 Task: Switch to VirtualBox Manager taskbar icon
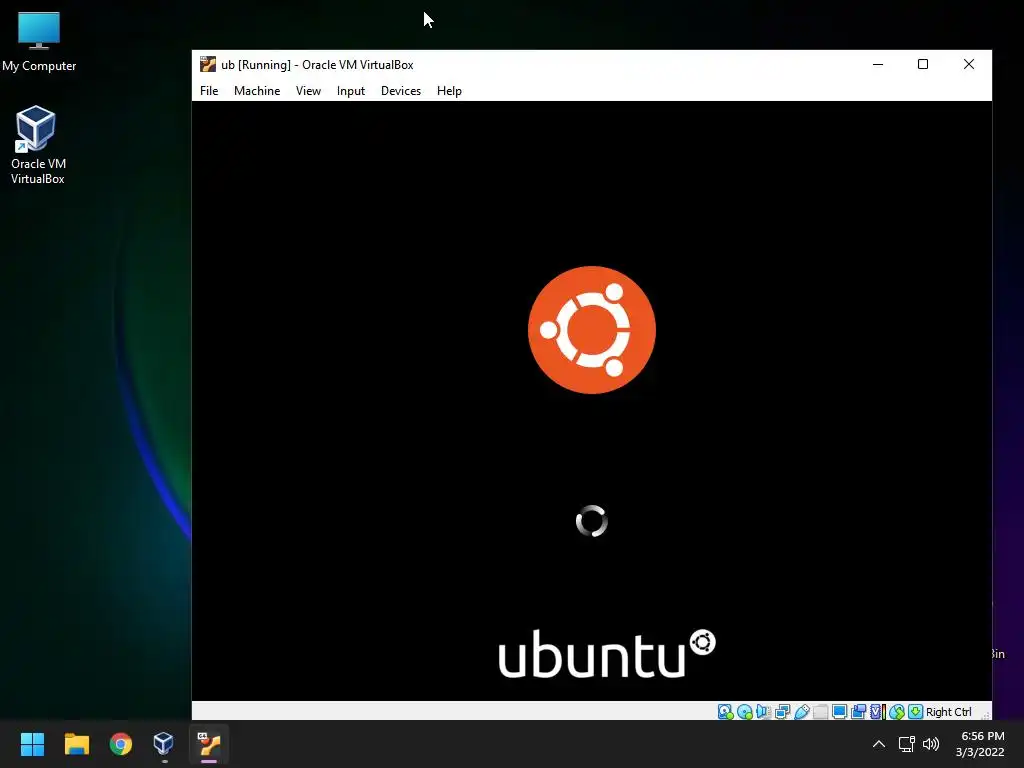click(163, 744)
